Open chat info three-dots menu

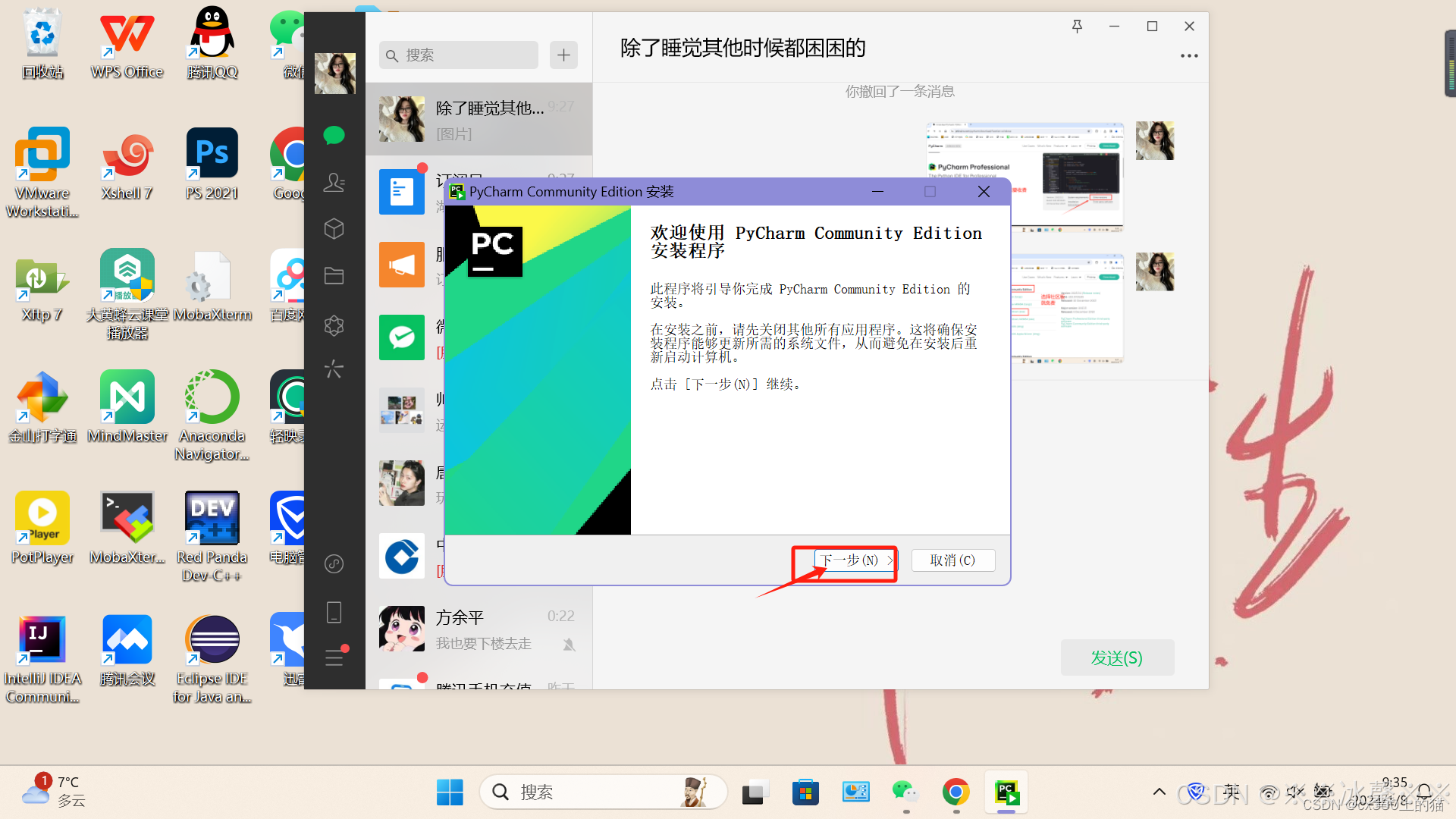point(1188,56)
